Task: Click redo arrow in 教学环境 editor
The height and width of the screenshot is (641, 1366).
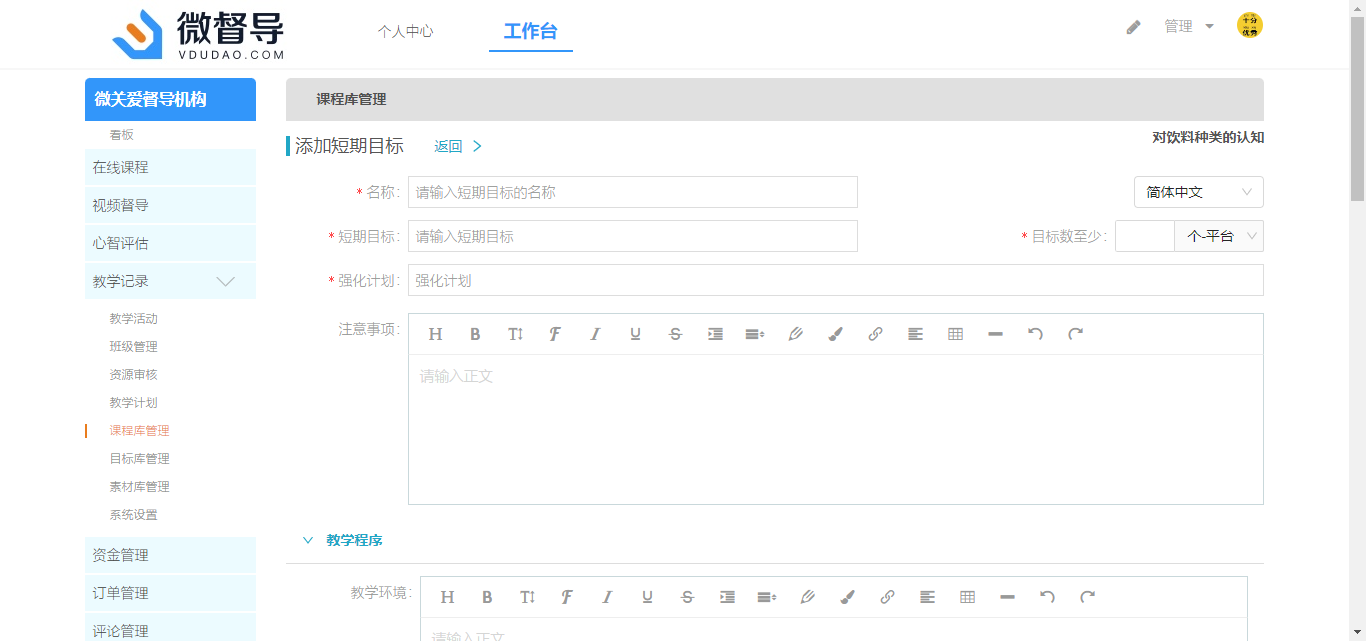Action: pos(1087,597)
